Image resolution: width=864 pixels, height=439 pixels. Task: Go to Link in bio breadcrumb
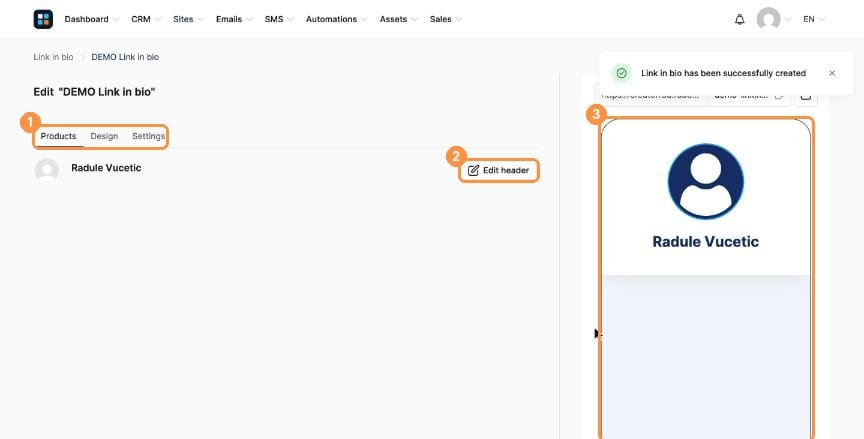tap(53, 57)
